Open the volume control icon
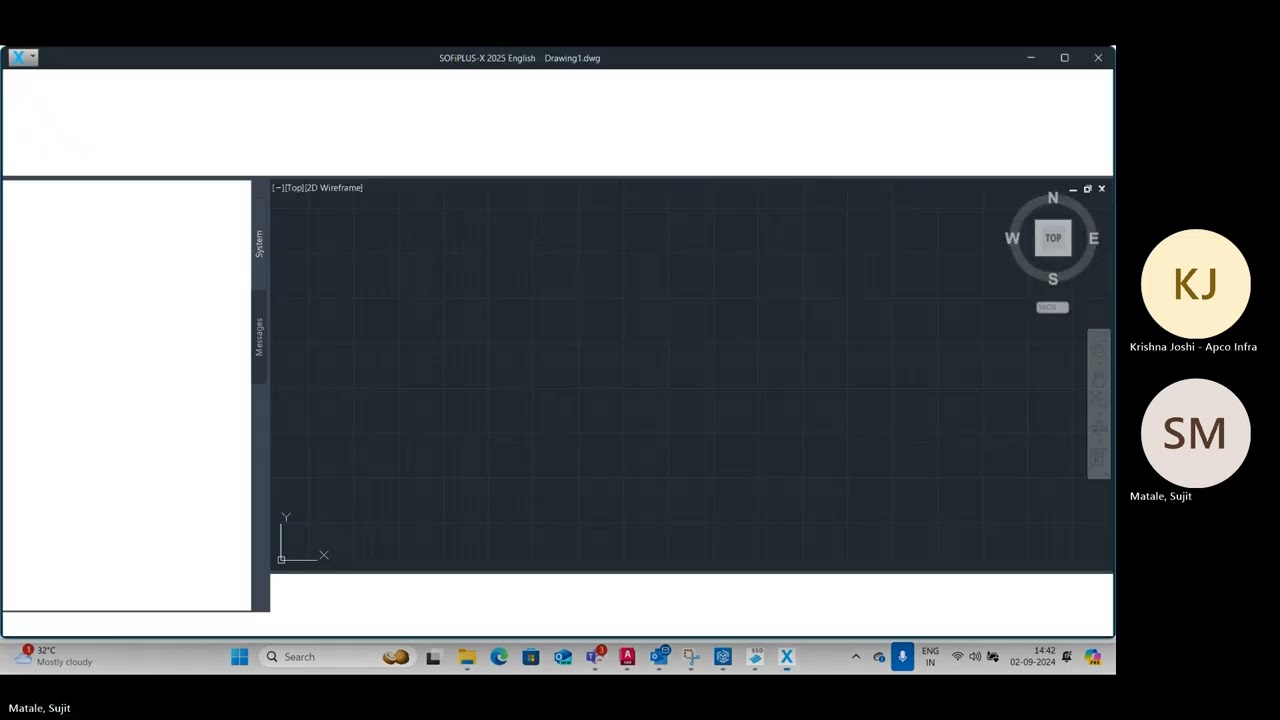This screenshot has width=1280, height=720. point(975,657)
